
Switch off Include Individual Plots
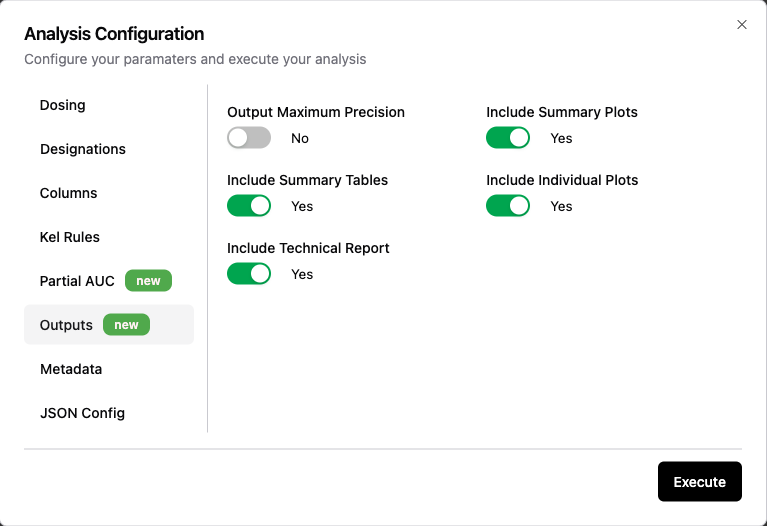508,206
